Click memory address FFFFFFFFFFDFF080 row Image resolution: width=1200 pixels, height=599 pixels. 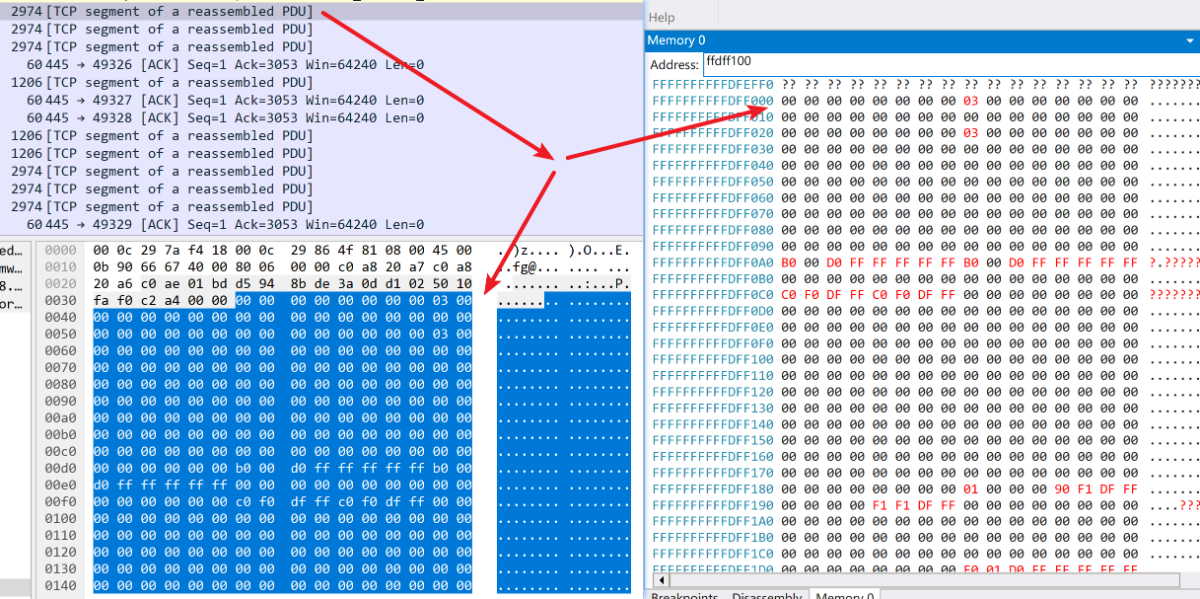pyautogui.click(x=925, y=229)
